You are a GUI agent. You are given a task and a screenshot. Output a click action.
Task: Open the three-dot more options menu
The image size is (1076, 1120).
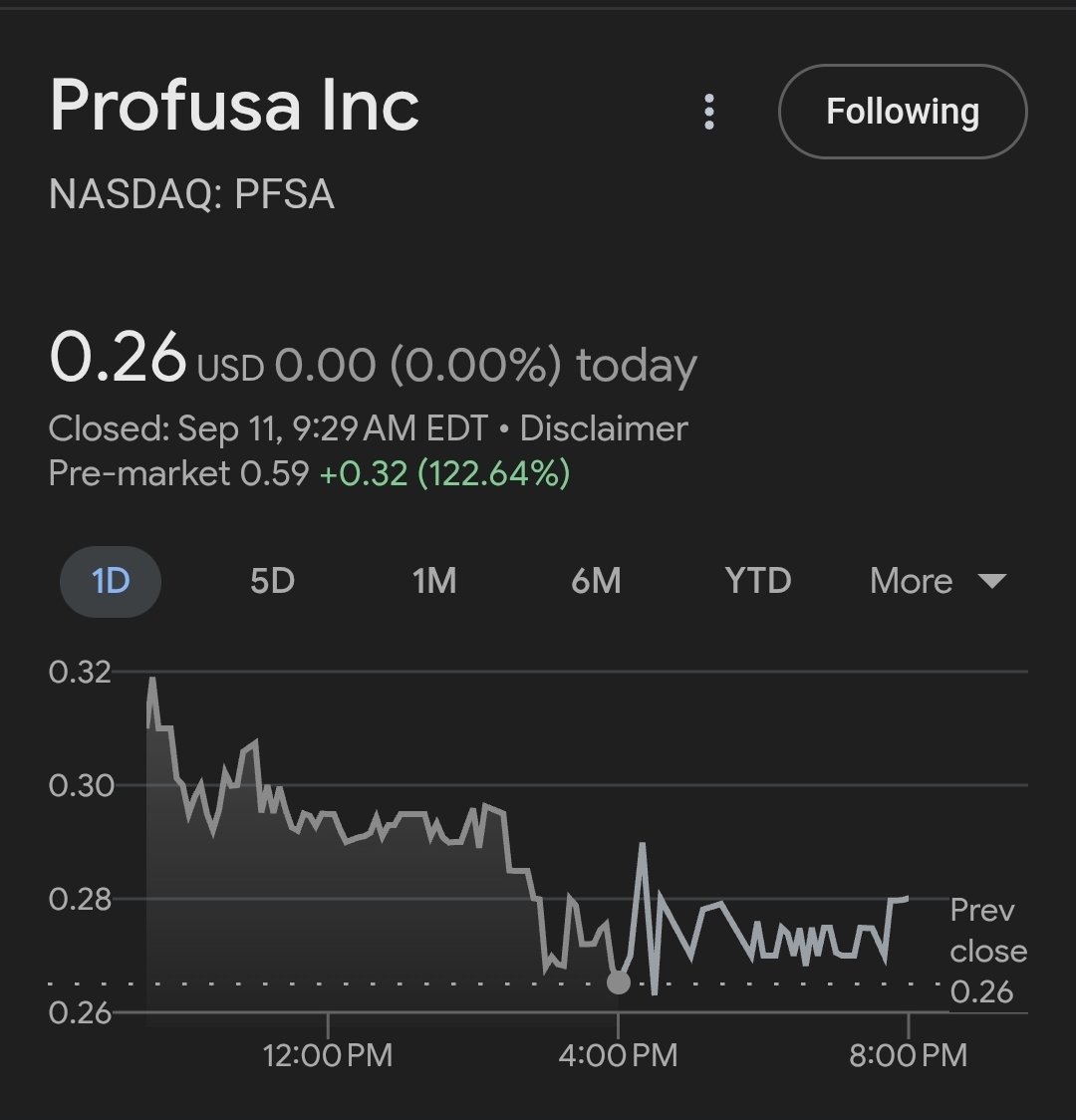709,112
